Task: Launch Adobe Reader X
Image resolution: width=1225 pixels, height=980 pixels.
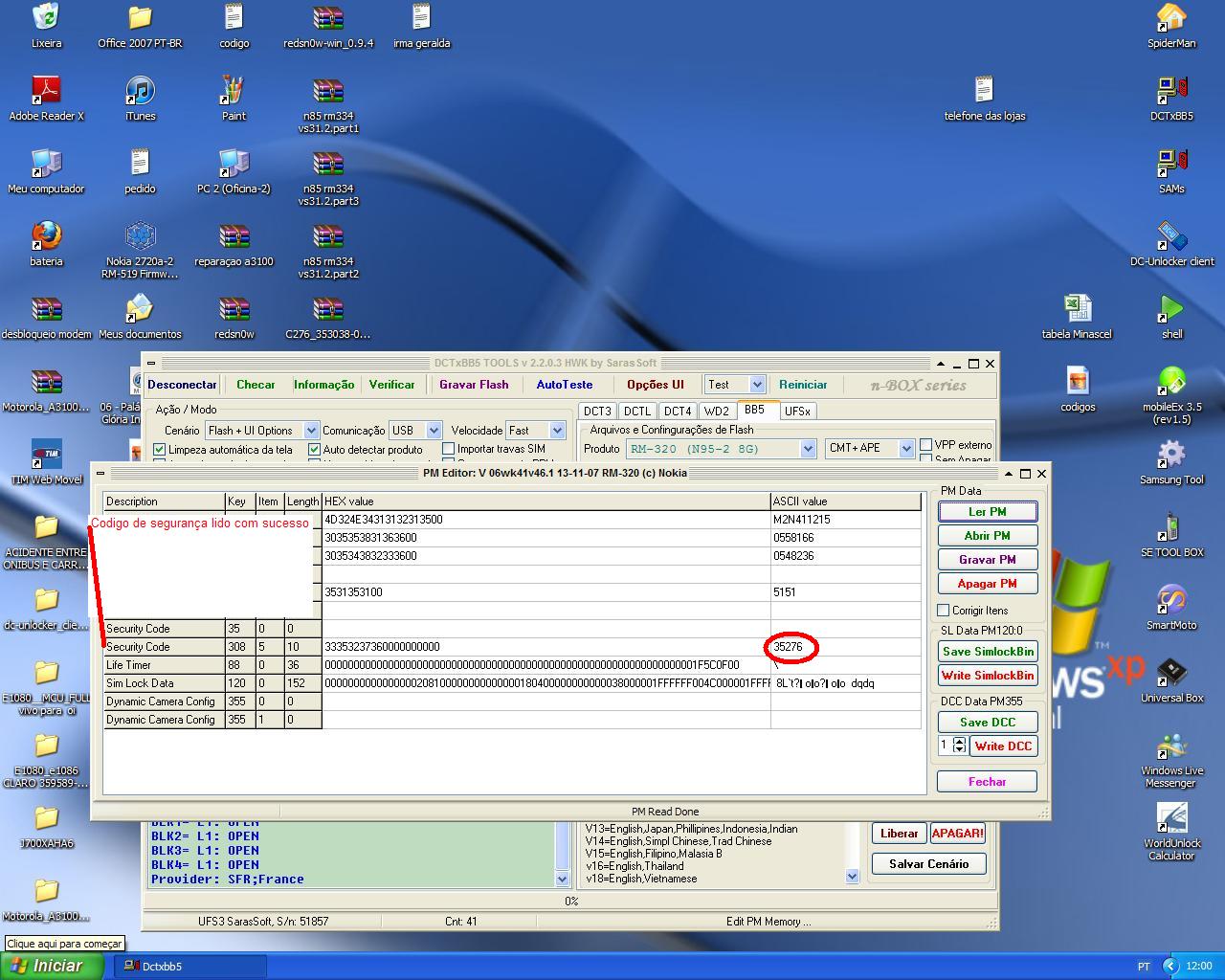Action: tap(46, 99)
